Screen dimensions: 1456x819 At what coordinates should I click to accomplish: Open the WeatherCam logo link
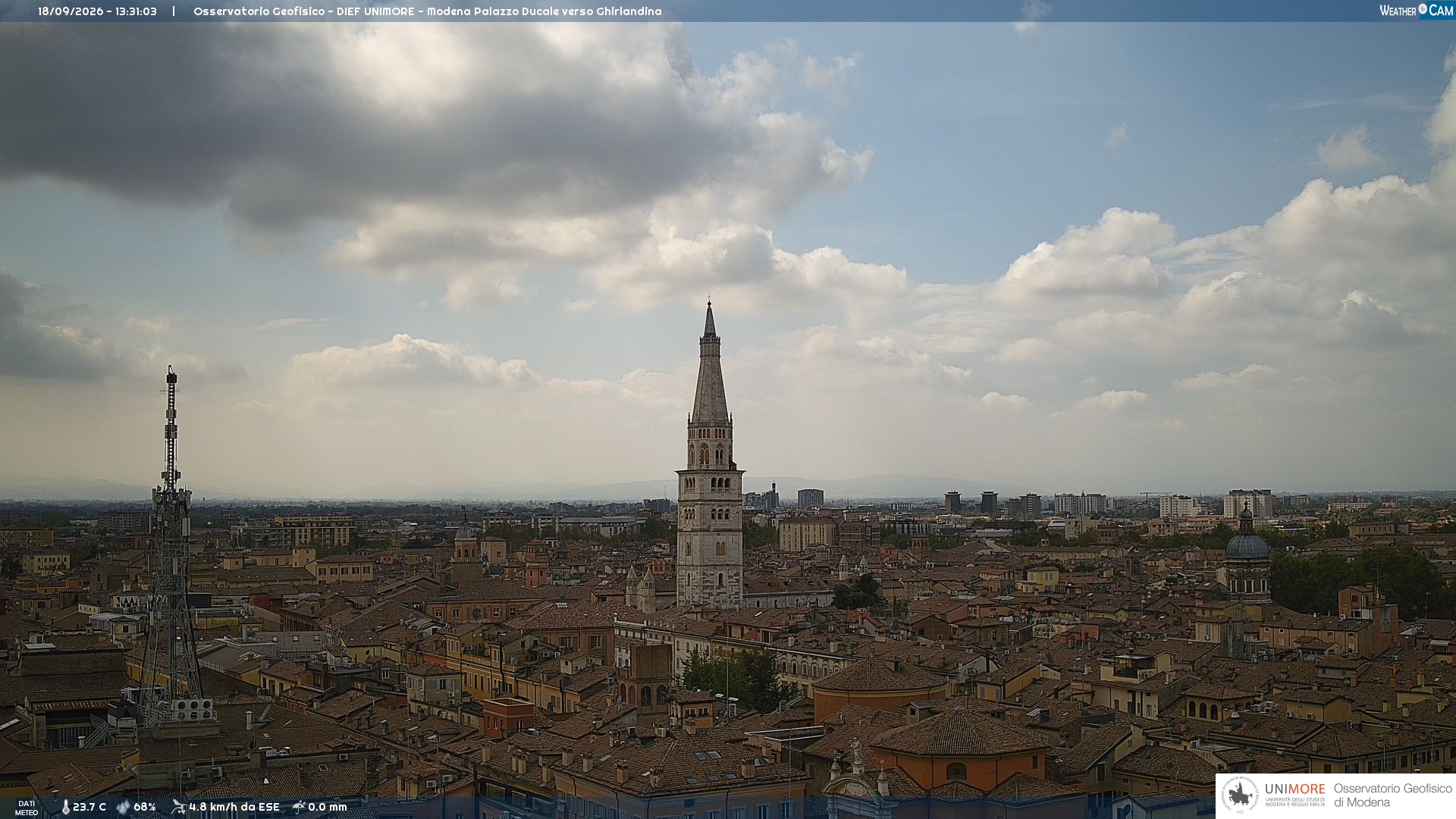pos(1417,10)
